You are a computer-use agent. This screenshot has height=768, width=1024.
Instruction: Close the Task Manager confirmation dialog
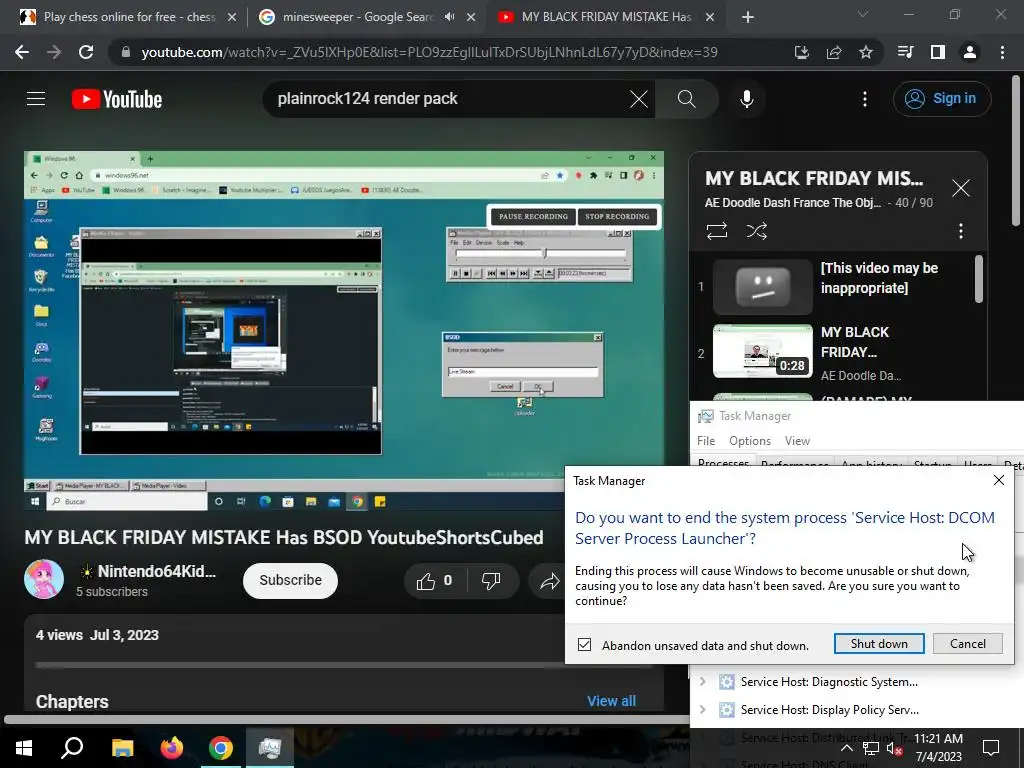[999, 480]
